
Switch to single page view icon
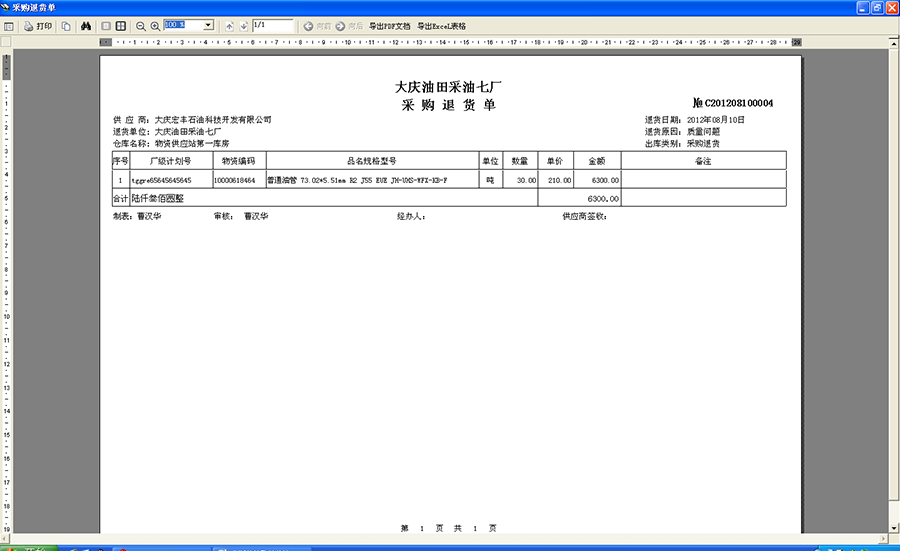106,26
